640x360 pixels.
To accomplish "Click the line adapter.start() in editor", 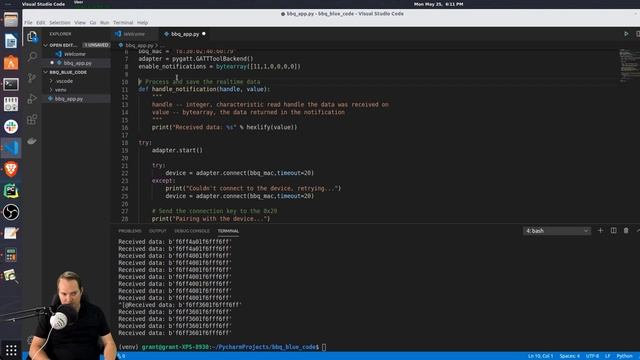I will coord(177,150).
